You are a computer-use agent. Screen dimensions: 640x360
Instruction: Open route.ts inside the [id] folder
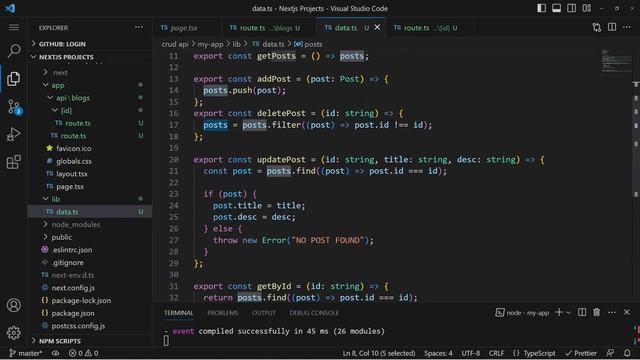tap(90, 123)
